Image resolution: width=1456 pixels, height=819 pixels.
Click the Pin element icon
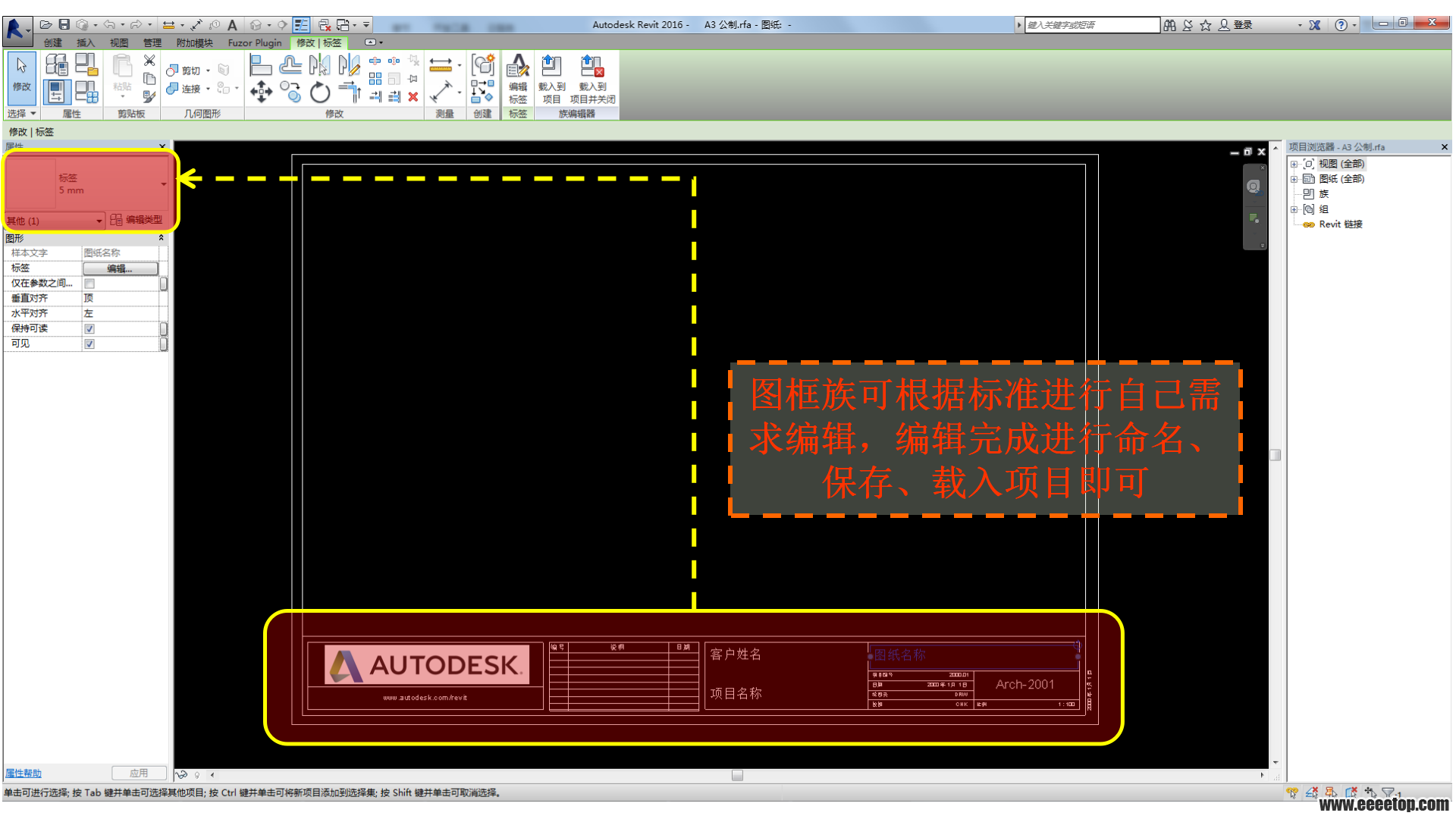[x=413, y=78]
